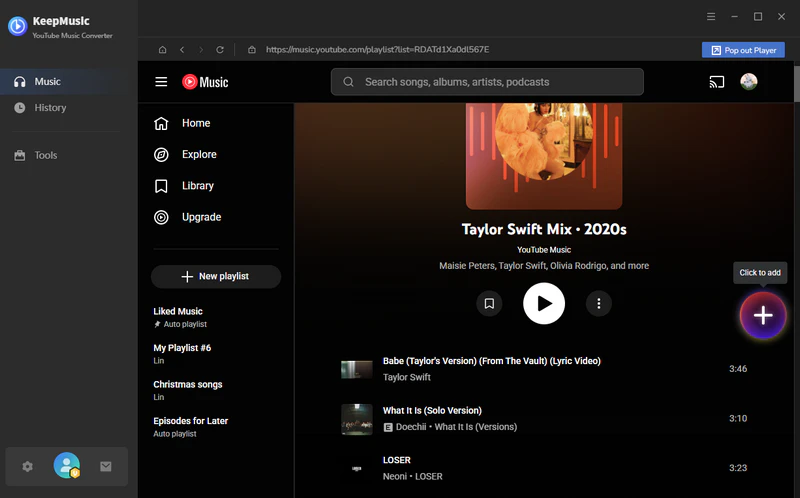Open the Taylor Swift artist link under Babe
800x498 pixels.
click(407, 377)
